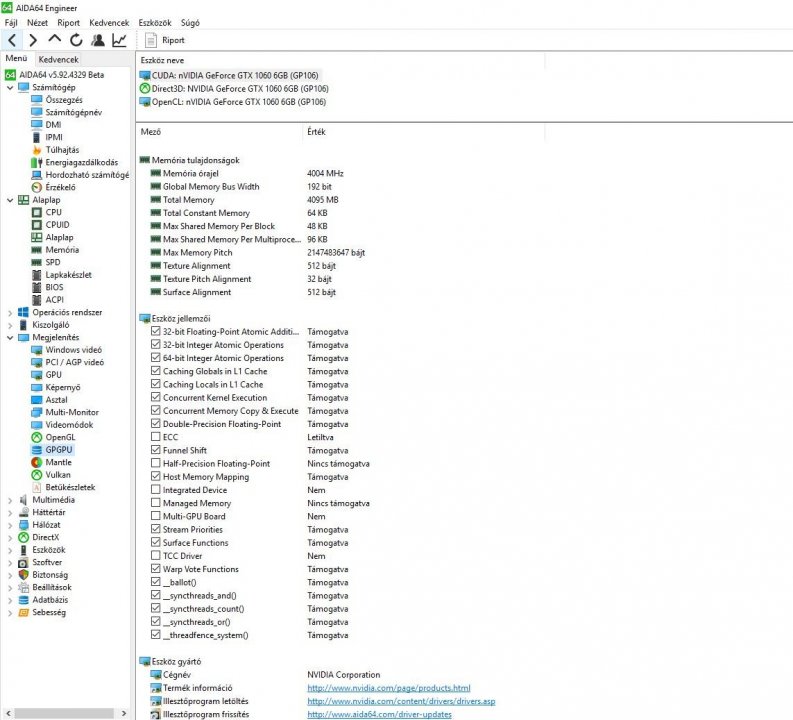This screenshot has width=793, height=720.
Task: Toggle the TCC Driver checkbox
Action: tap(156, 555)
